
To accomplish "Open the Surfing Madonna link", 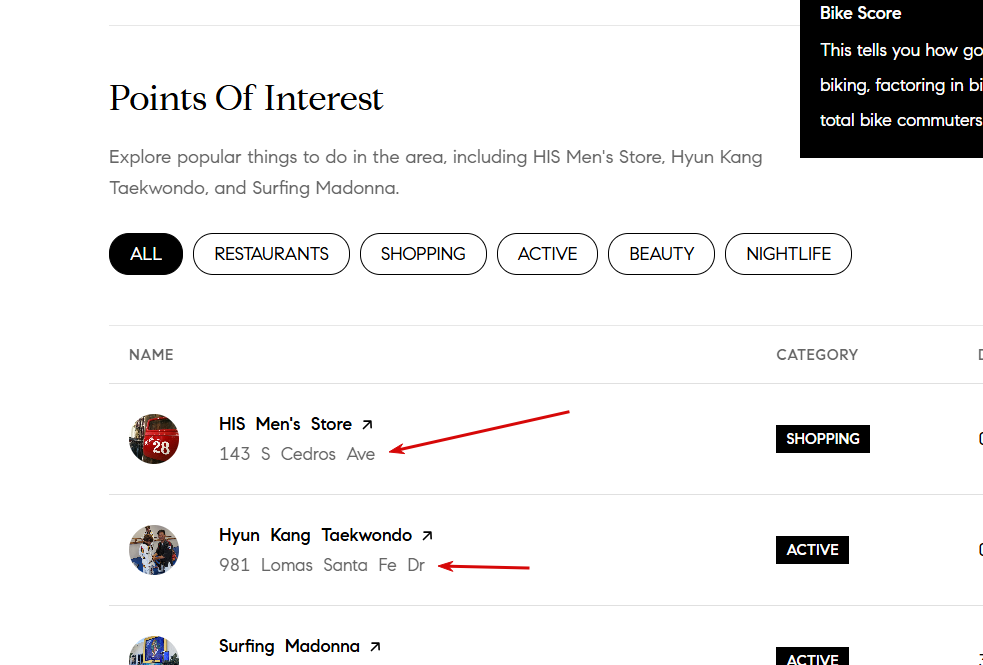I will pos(289,646).
